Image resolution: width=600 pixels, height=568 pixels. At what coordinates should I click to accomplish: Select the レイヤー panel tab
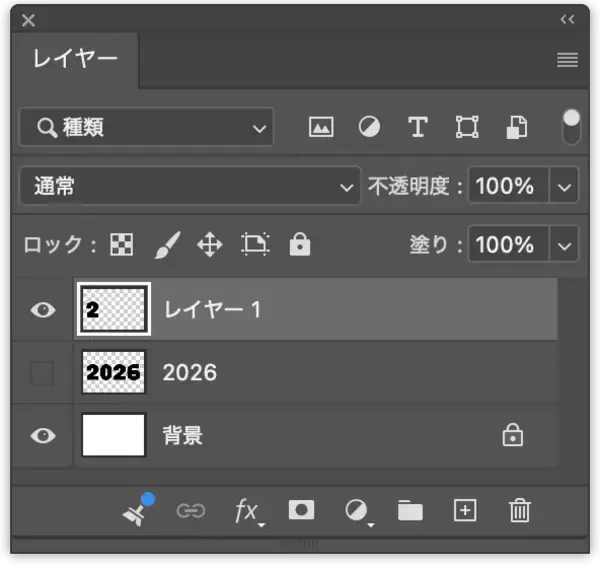click(75, 59)
